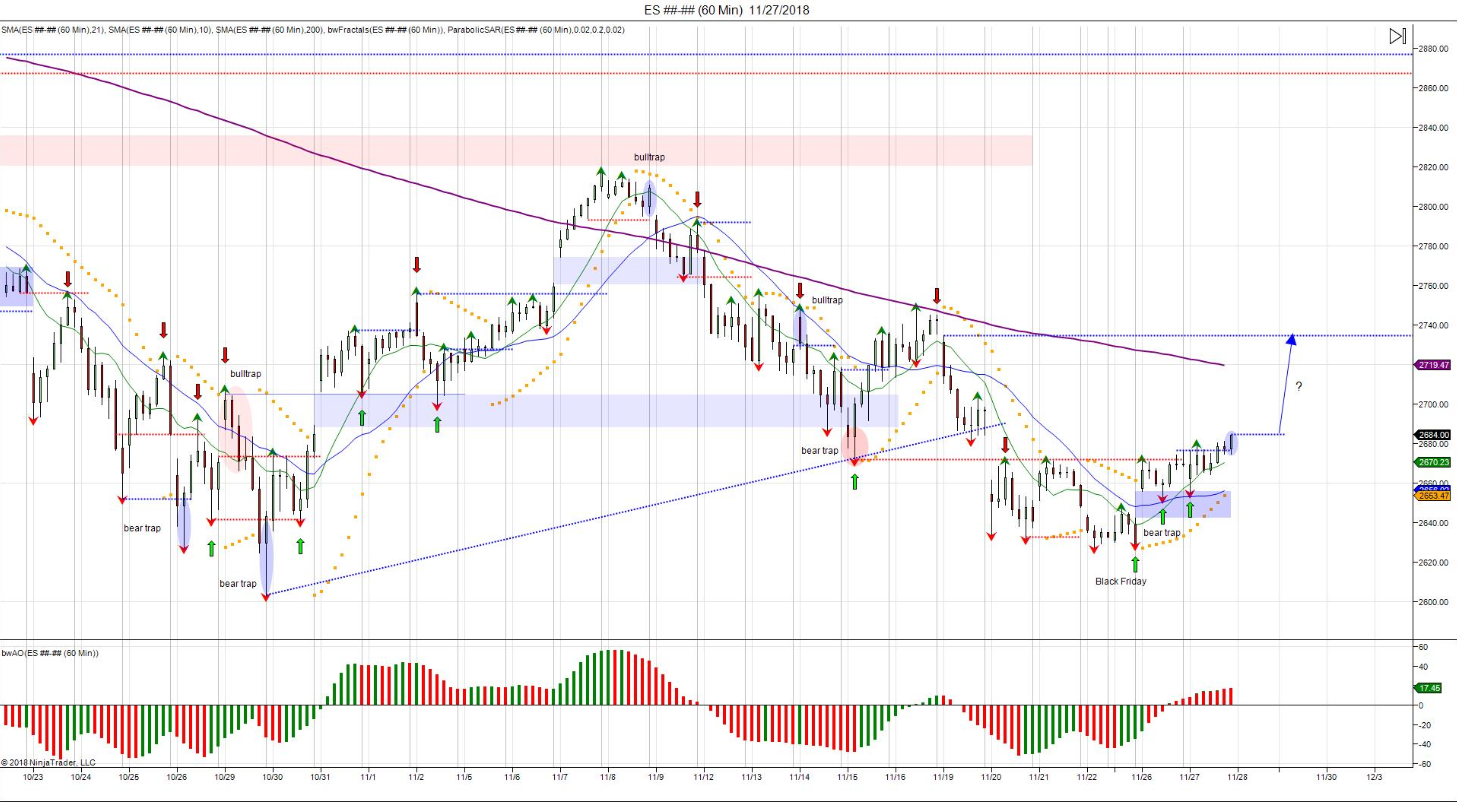The height and width of the screenshot is (802, 1457).
Task: Select the pink resistance zone rectangle near 2830
Action: click(x=516, y=150)
